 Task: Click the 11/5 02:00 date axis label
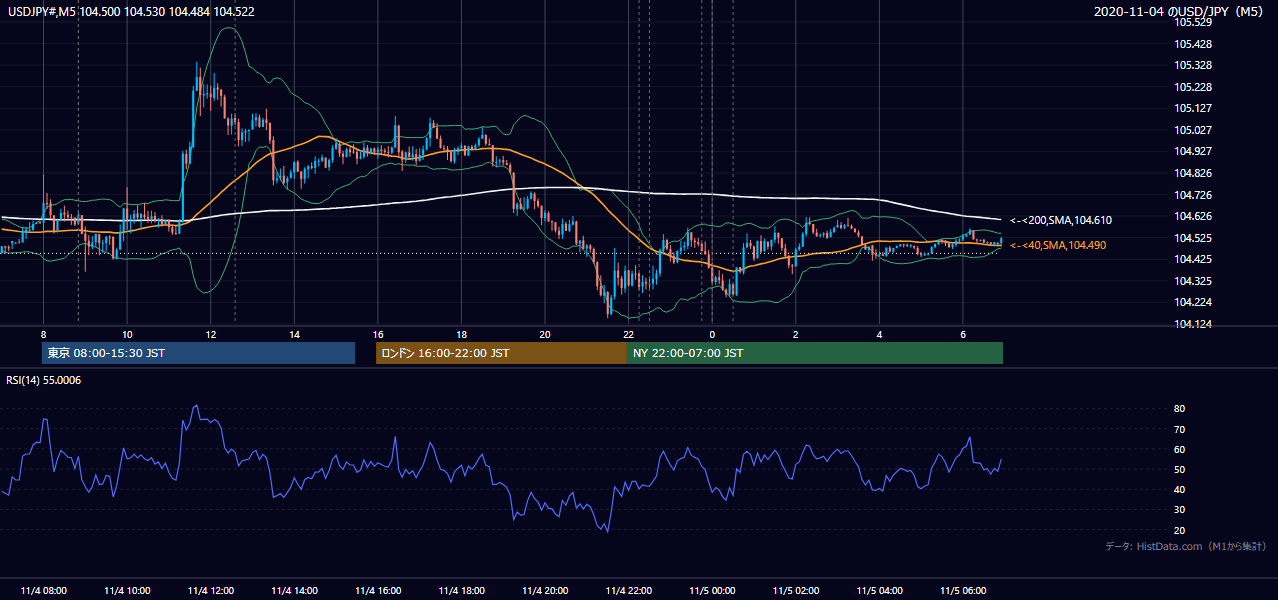(x=796, y=591)
